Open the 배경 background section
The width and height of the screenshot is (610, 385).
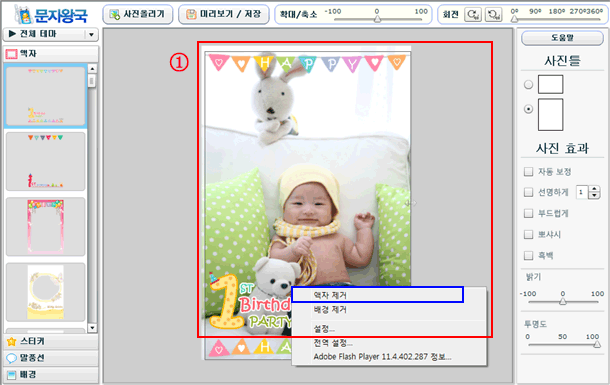(x=51, y=374)
